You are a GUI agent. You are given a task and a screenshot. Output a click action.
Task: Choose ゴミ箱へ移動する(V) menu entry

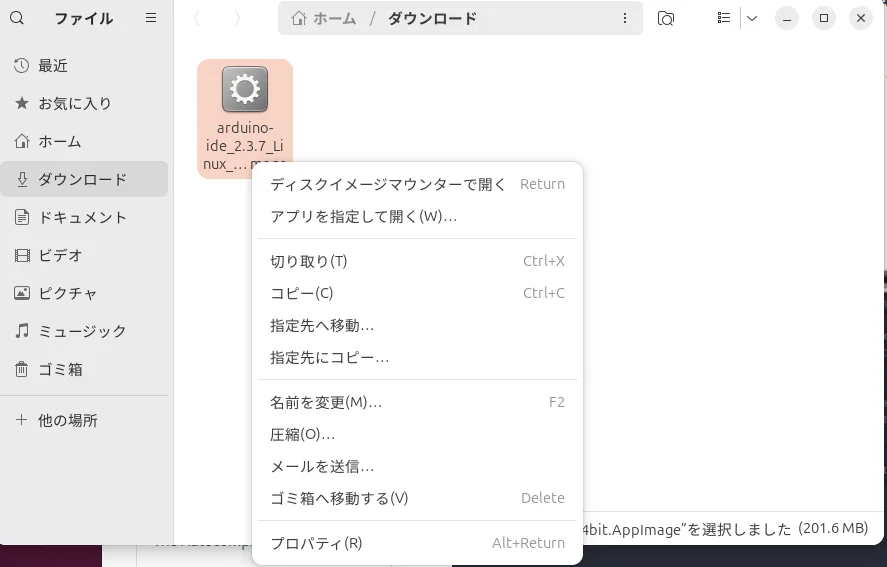(x=339, y=498)
